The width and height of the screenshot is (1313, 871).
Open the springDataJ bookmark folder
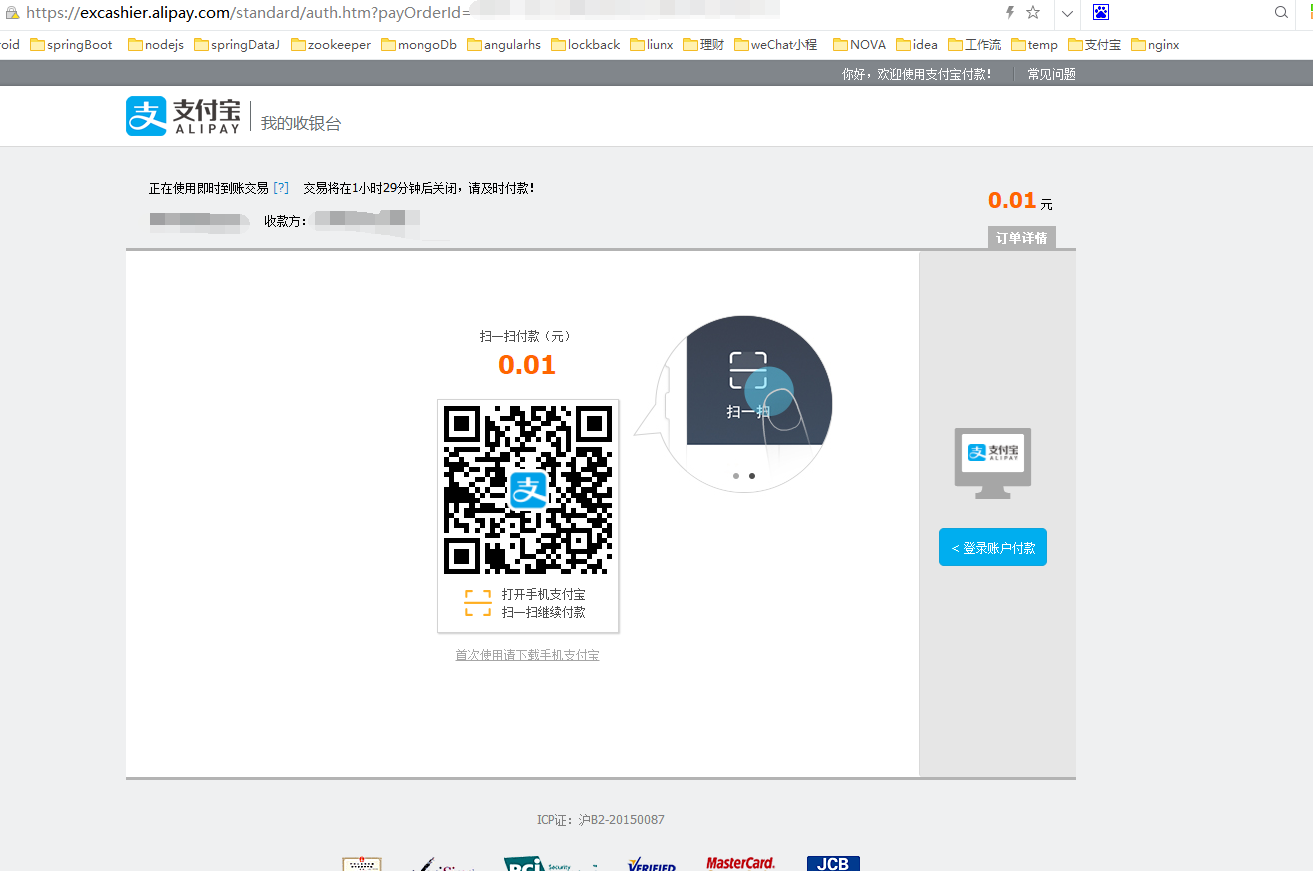(x=237, y=45)
